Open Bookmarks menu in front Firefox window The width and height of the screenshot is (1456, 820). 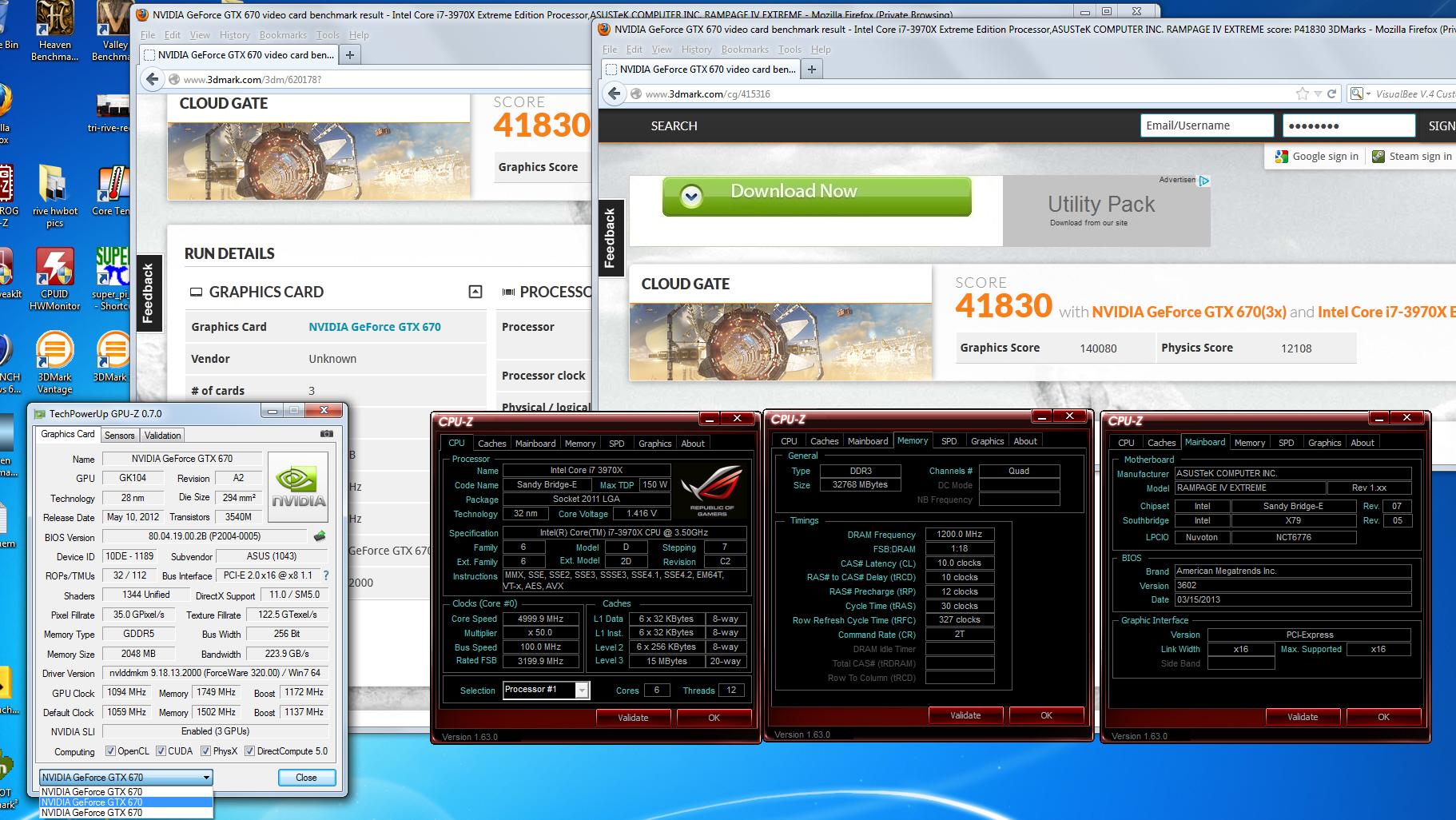[x=745, y=50]
